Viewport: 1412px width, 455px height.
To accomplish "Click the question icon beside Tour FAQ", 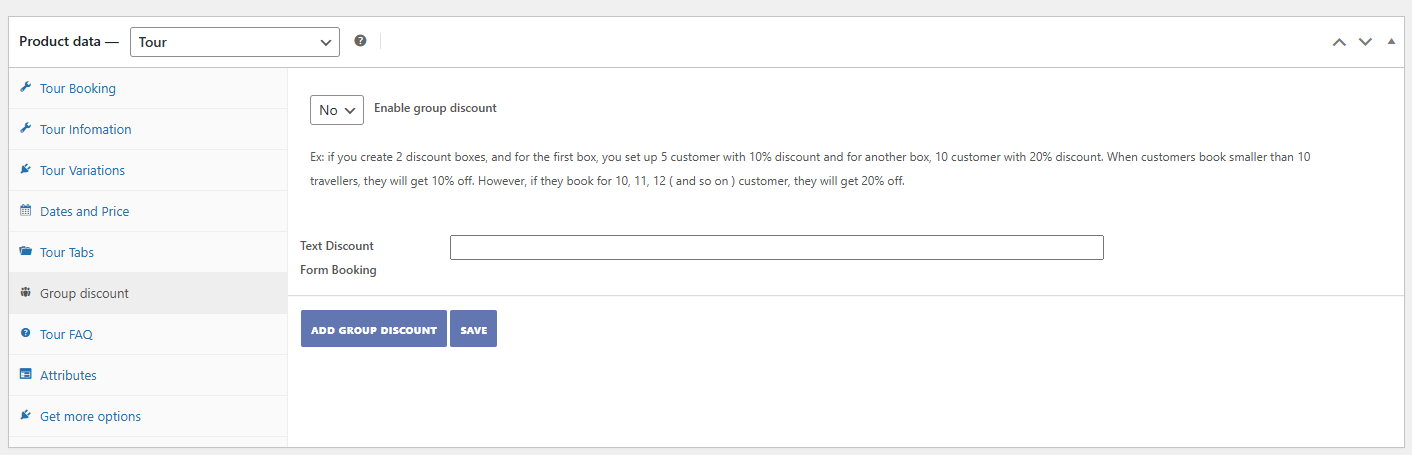I will [x=26, y=334].
